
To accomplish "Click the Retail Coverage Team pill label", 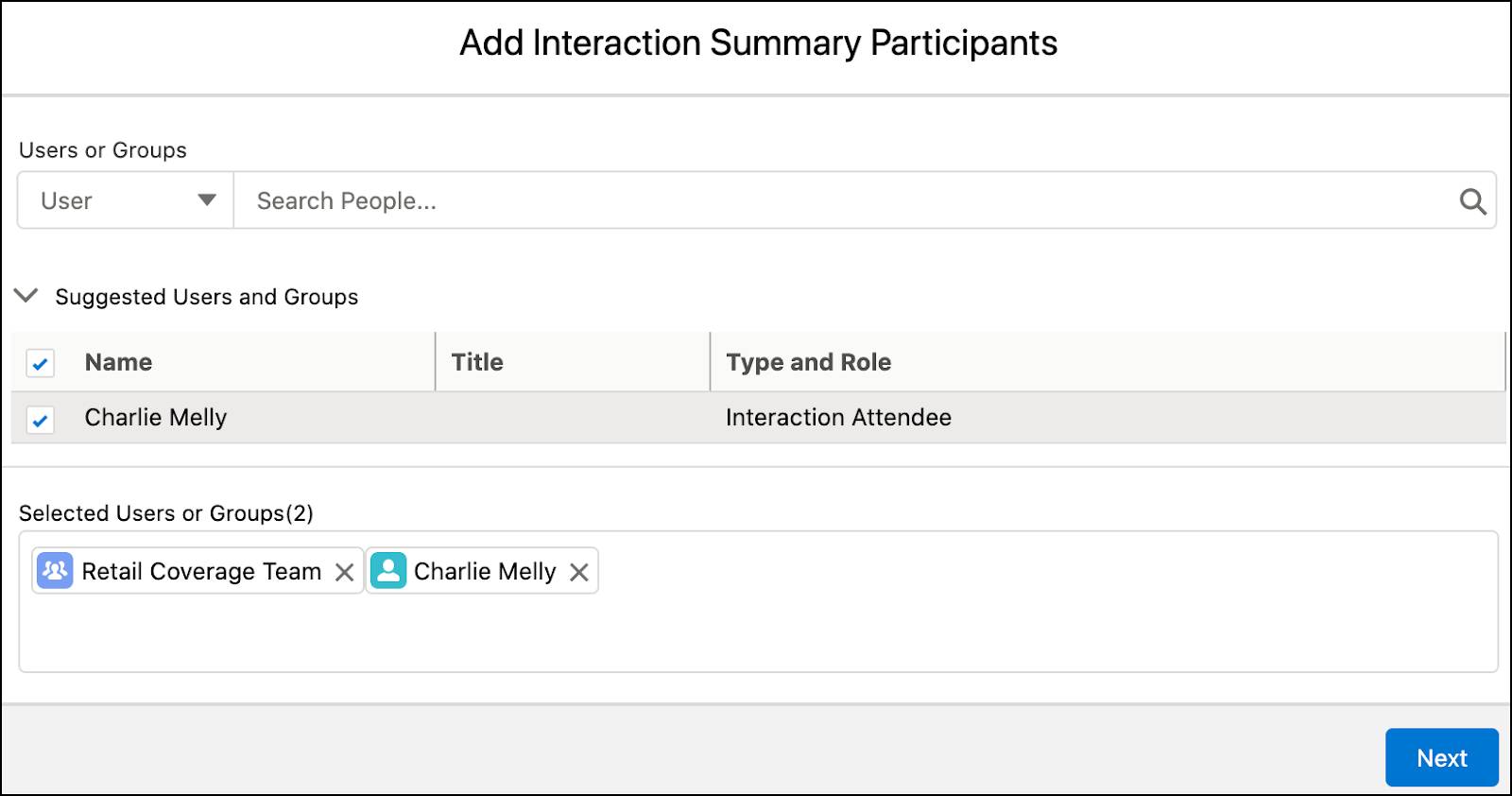I will pos(201,572).
